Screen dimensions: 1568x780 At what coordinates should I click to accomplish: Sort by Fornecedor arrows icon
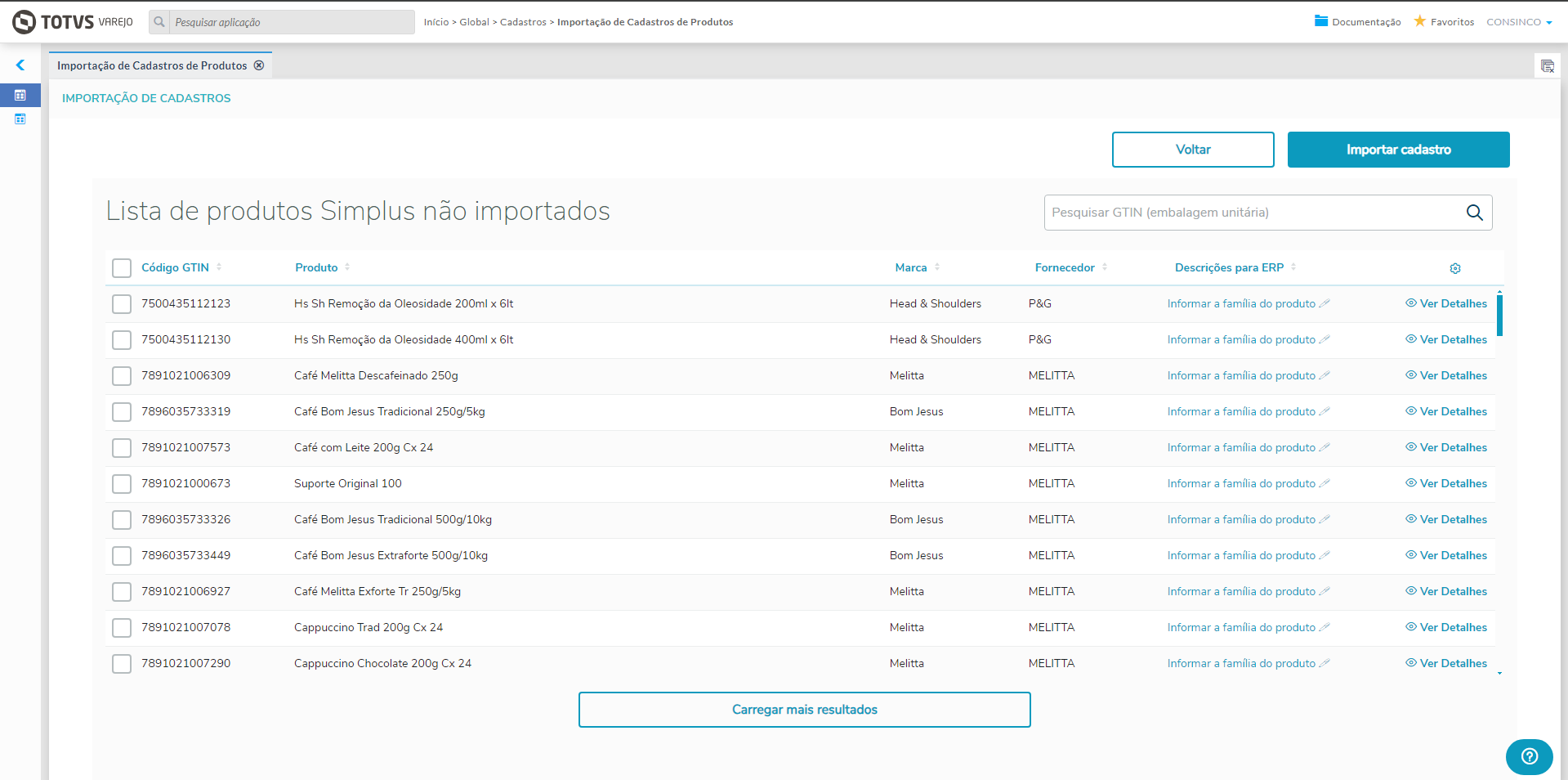(1105, 267)
